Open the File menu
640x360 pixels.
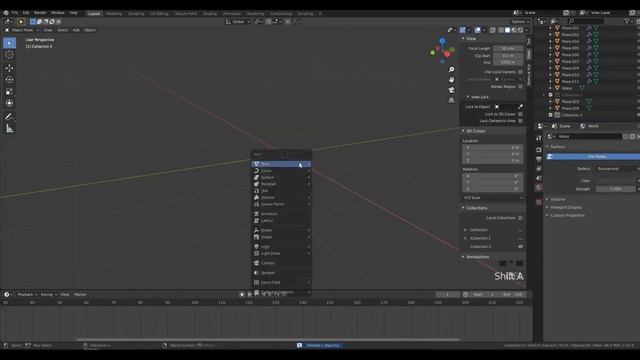click(x=15, y=13)
